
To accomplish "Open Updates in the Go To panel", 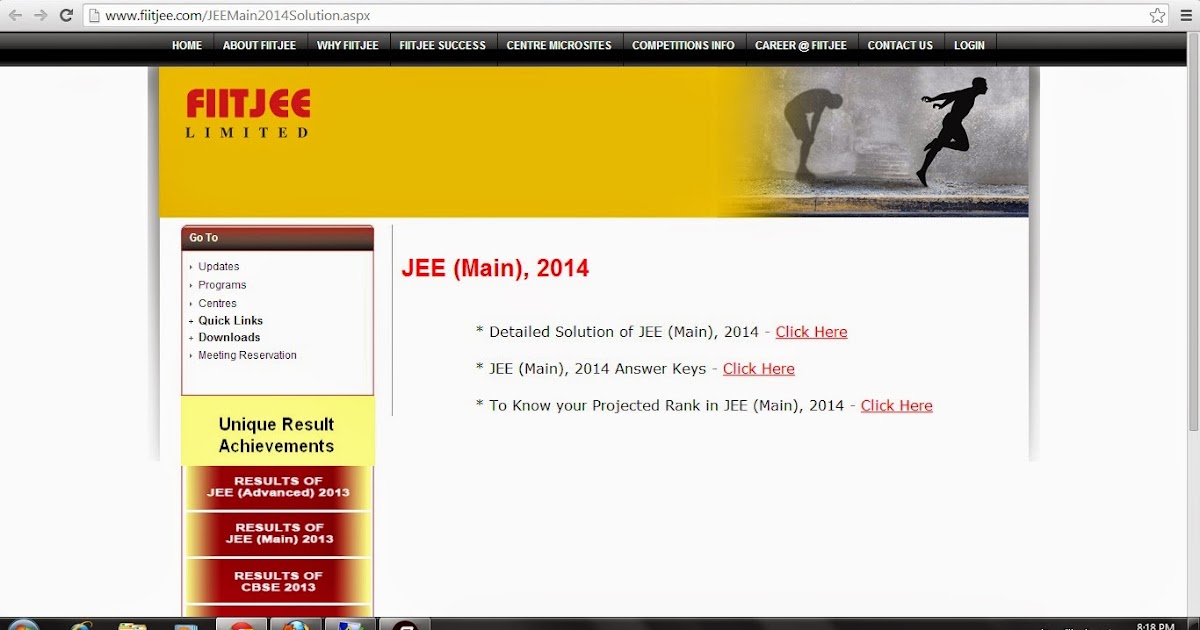I will click(x=218, y=267).
